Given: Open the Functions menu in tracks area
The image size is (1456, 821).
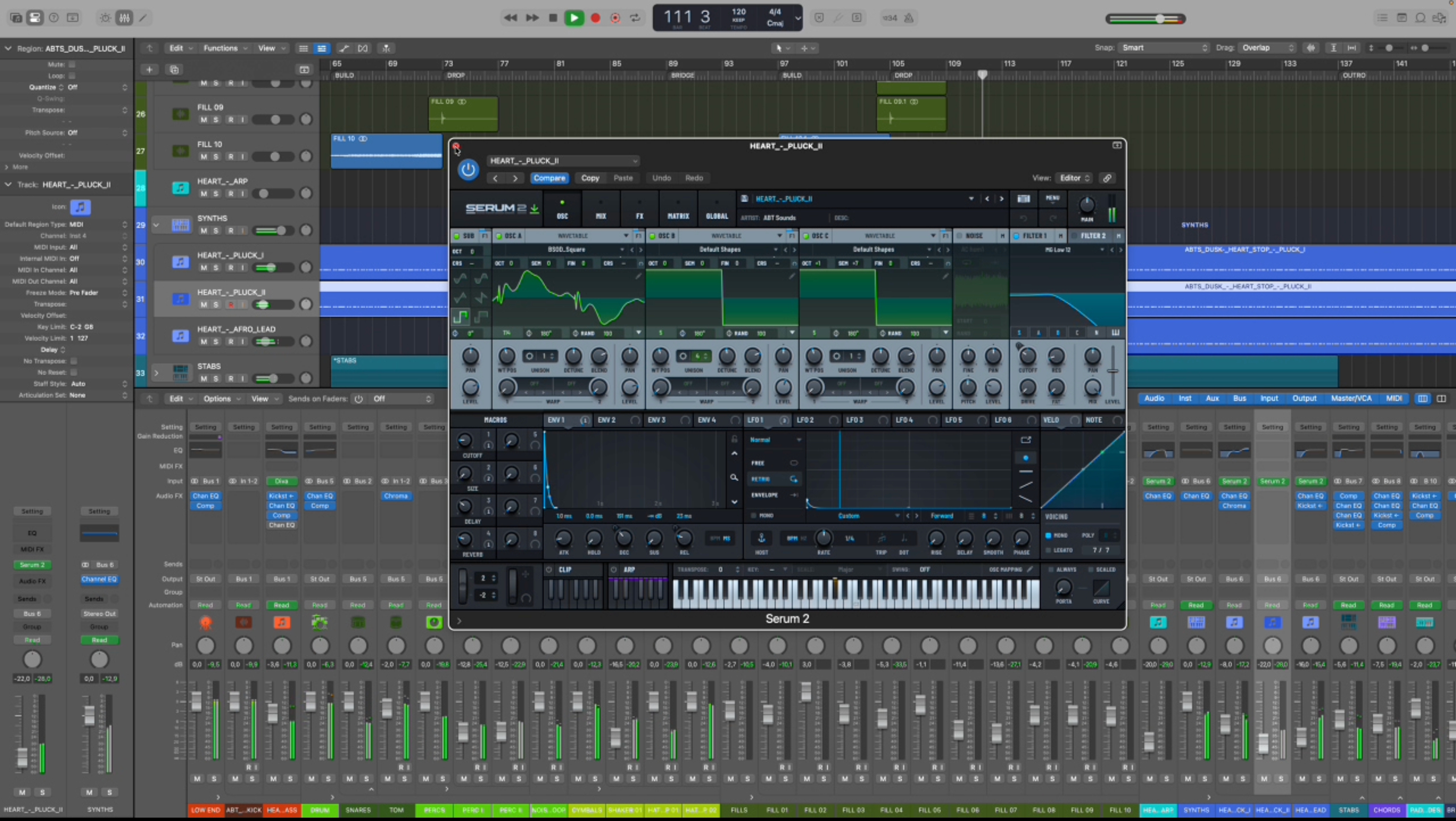Looking at the screenshot, I should [225, 48].
